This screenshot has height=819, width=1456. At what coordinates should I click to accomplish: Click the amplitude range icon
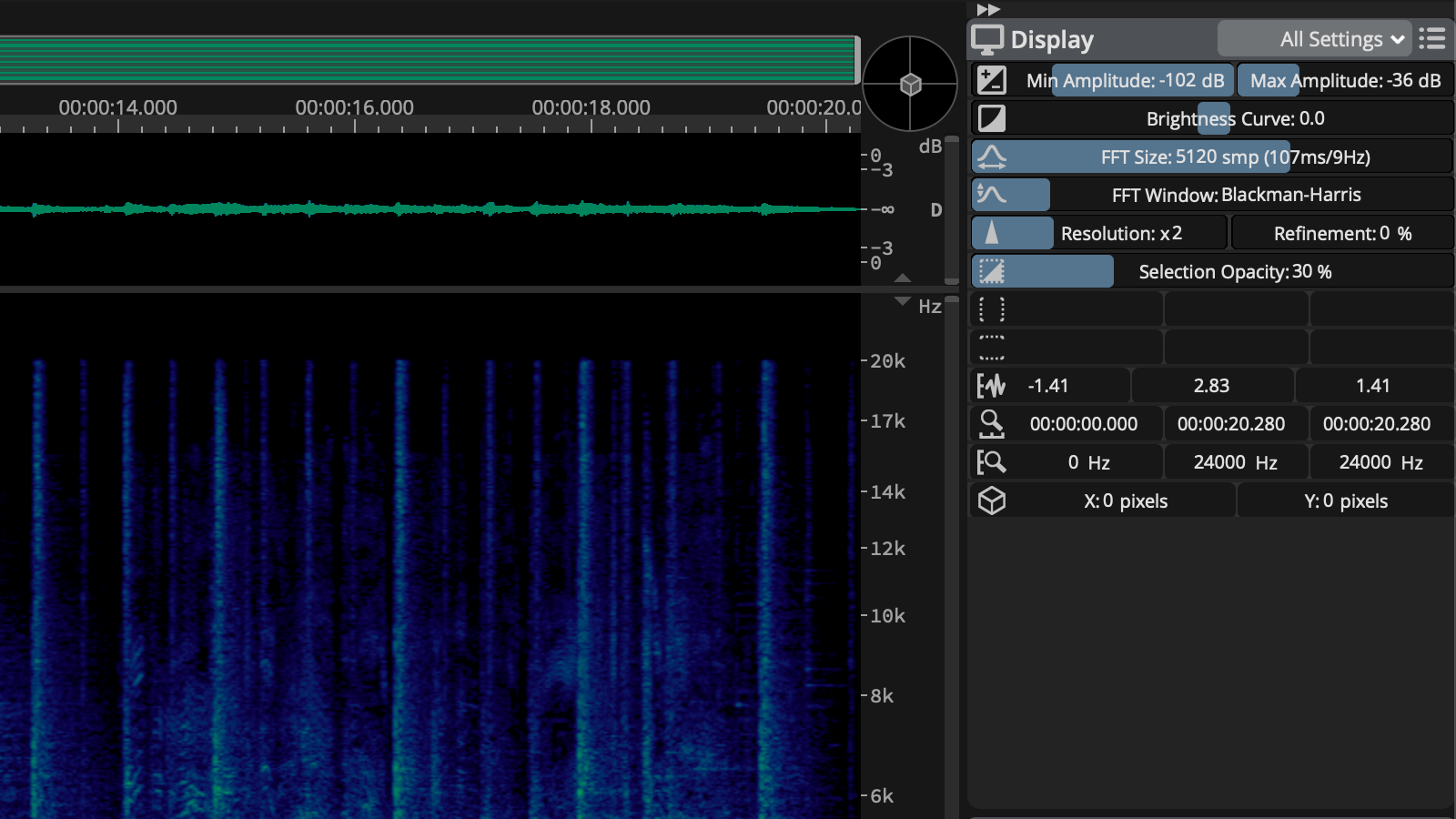coord(991,80)
